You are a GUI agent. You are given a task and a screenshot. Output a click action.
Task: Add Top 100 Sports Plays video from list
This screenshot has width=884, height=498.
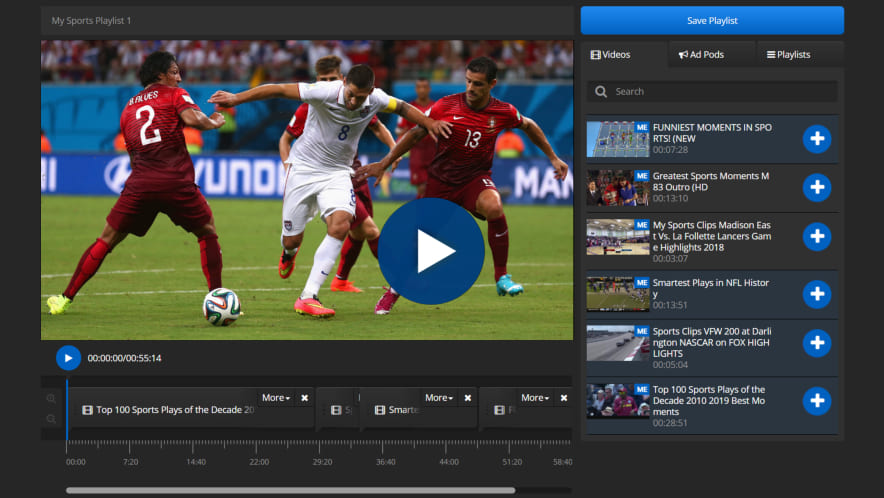pyautogui.click(x=816, y=401)
